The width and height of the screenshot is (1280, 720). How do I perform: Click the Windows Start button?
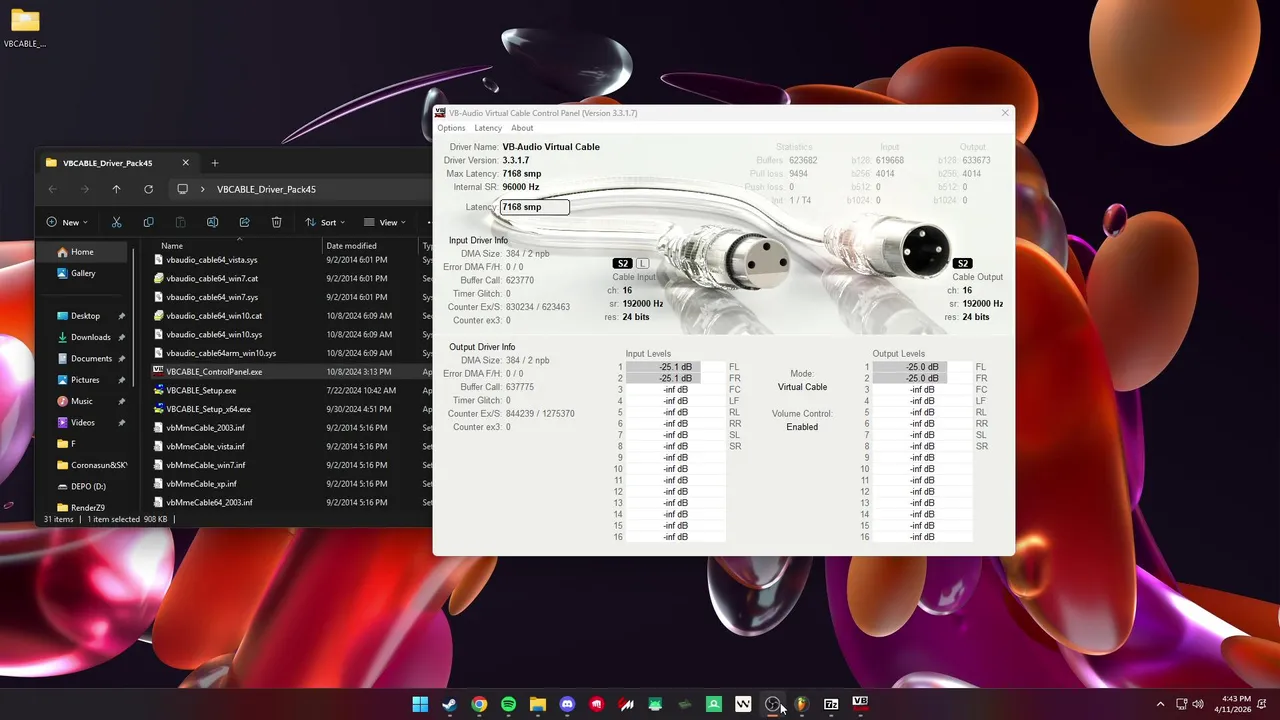(x=420, y=704)
